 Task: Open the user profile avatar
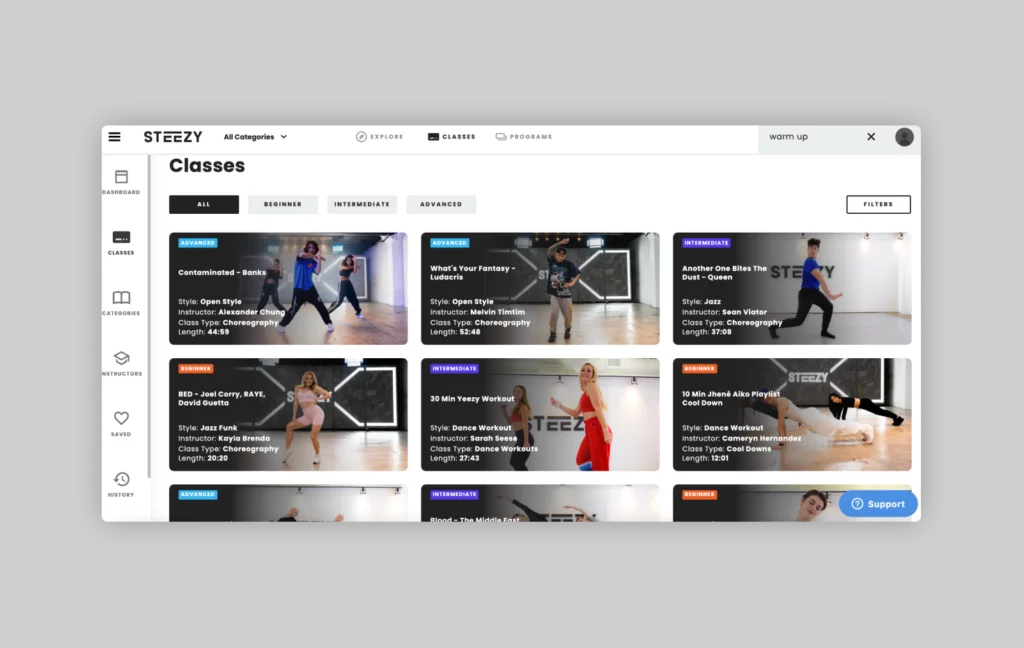[x=904, y=137]
